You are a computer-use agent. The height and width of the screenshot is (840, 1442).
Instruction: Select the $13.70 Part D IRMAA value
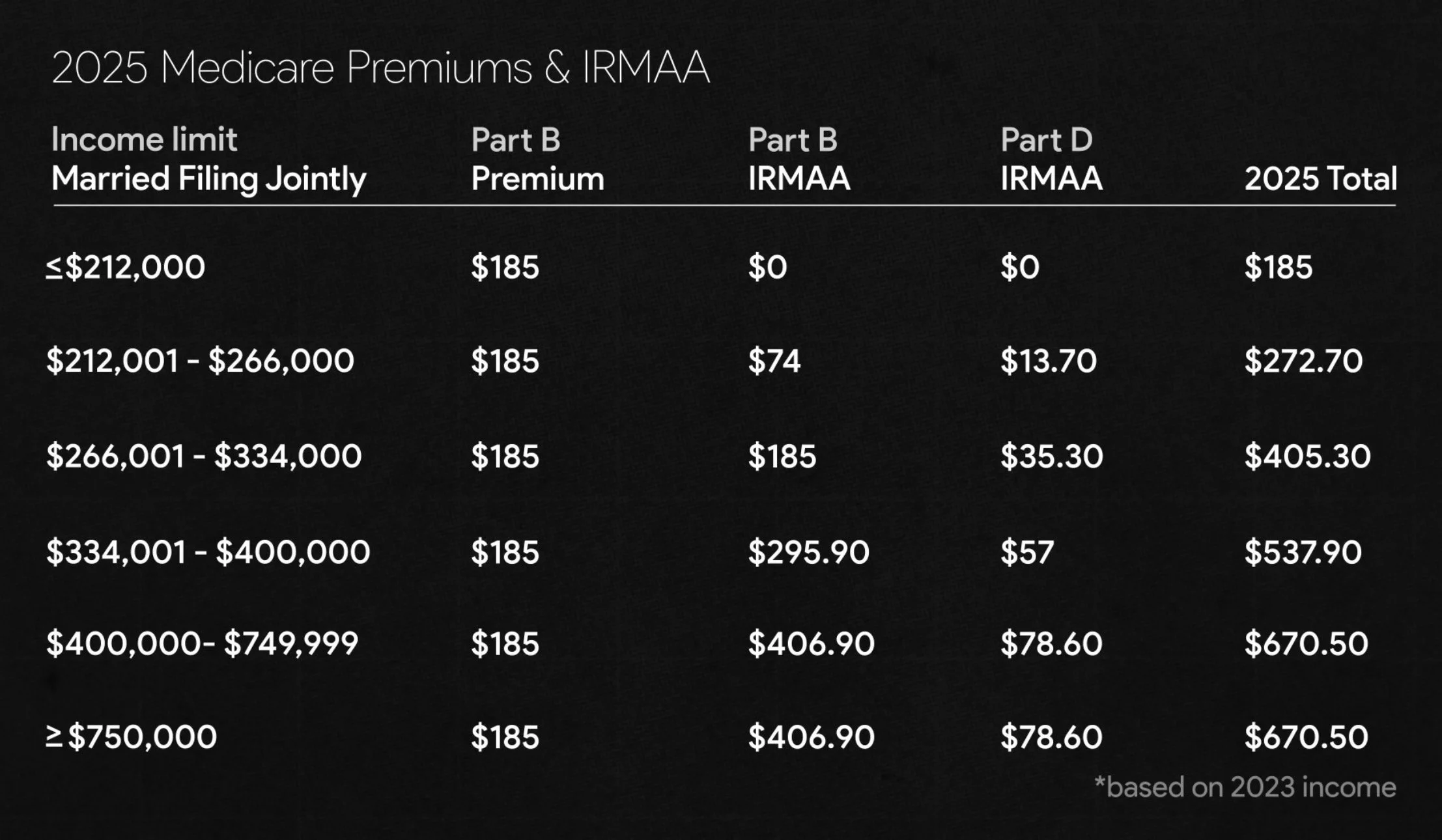[1049, 361]
